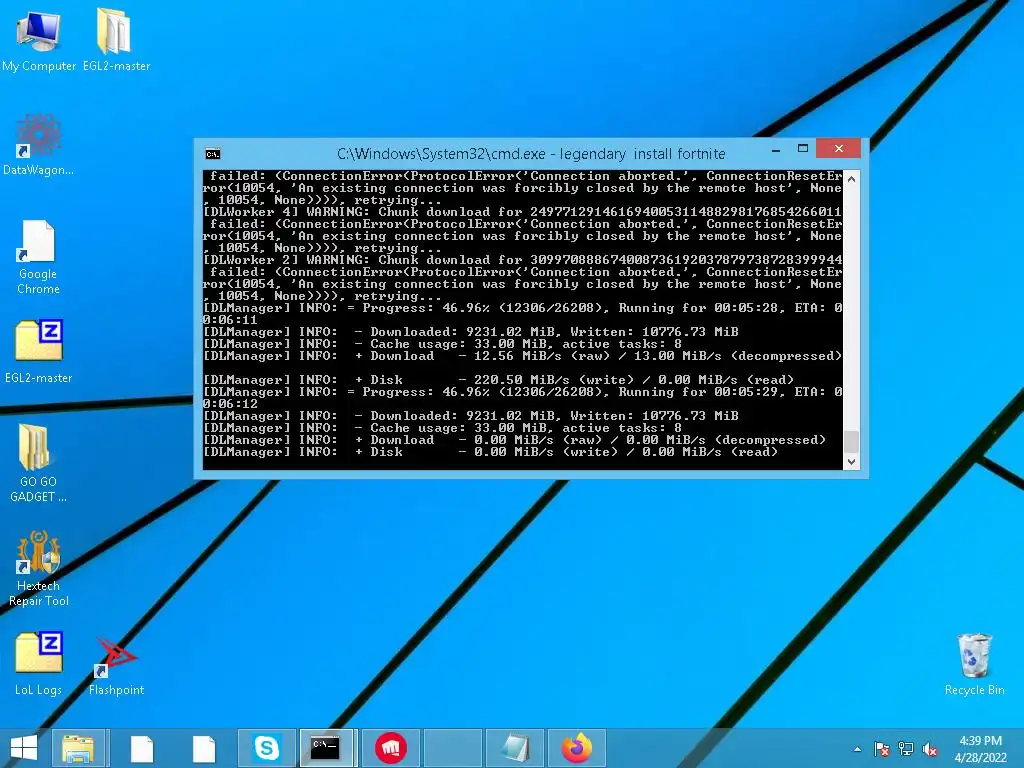Select the LoL Logs zip archive
Image resolution: width=1024 pixels, height=768 pixels.
(x=38, y=664)
